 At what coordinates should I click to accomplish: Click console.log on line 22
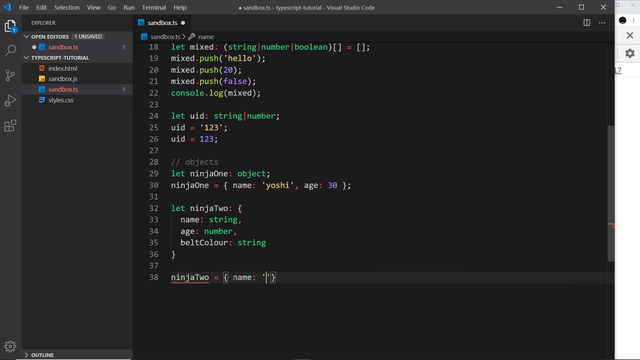click(197, 93)
